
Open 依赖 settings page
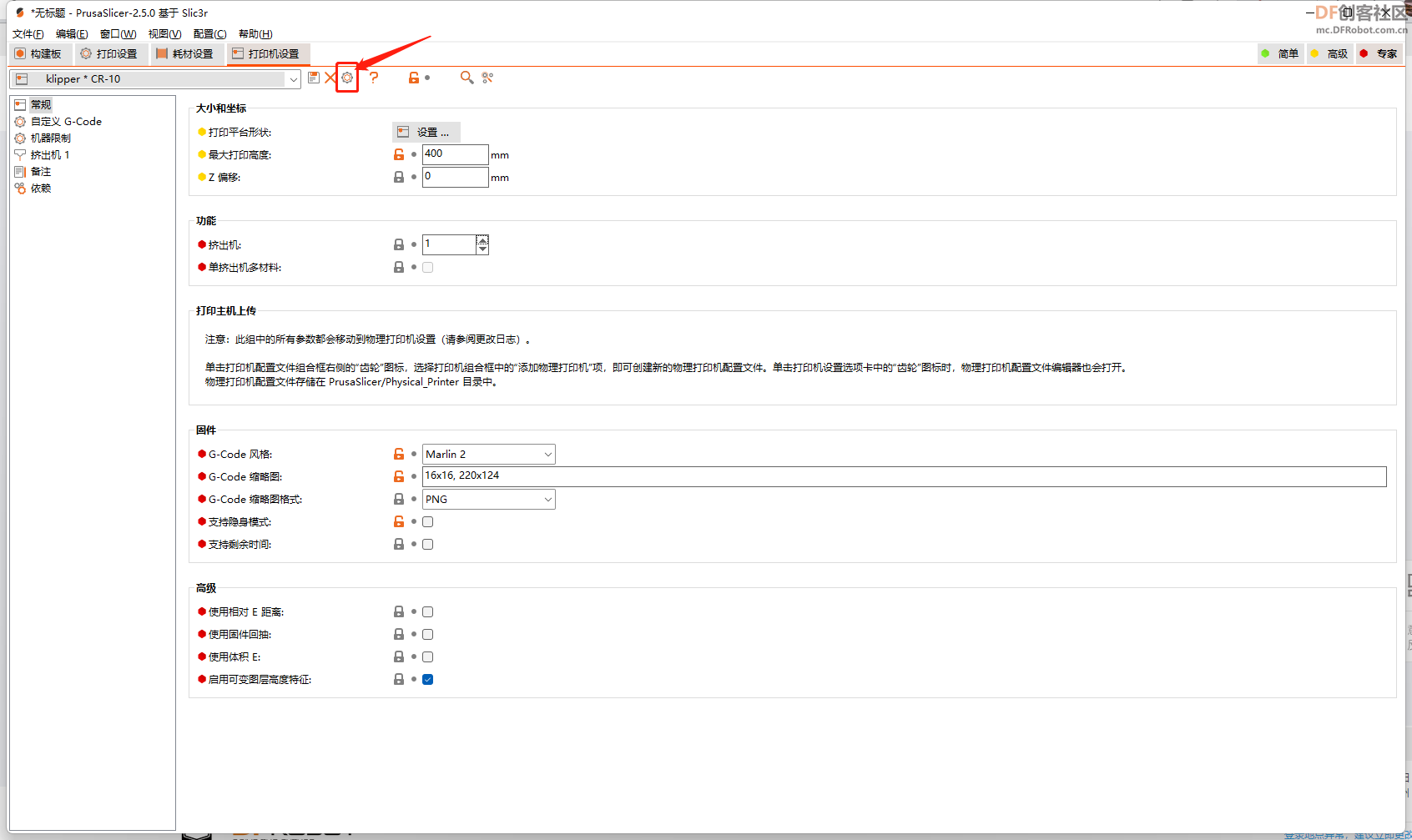click(41, 188)
